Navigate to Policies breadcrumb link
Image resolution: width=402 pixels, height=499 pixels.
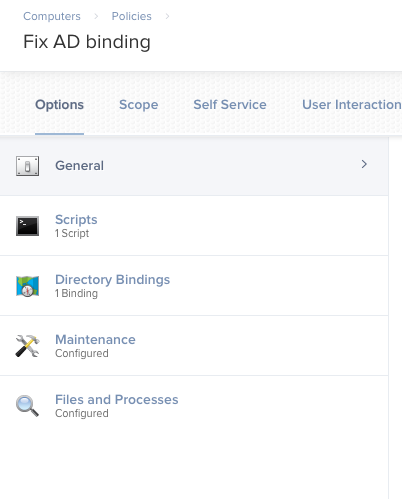click(132, 16)
